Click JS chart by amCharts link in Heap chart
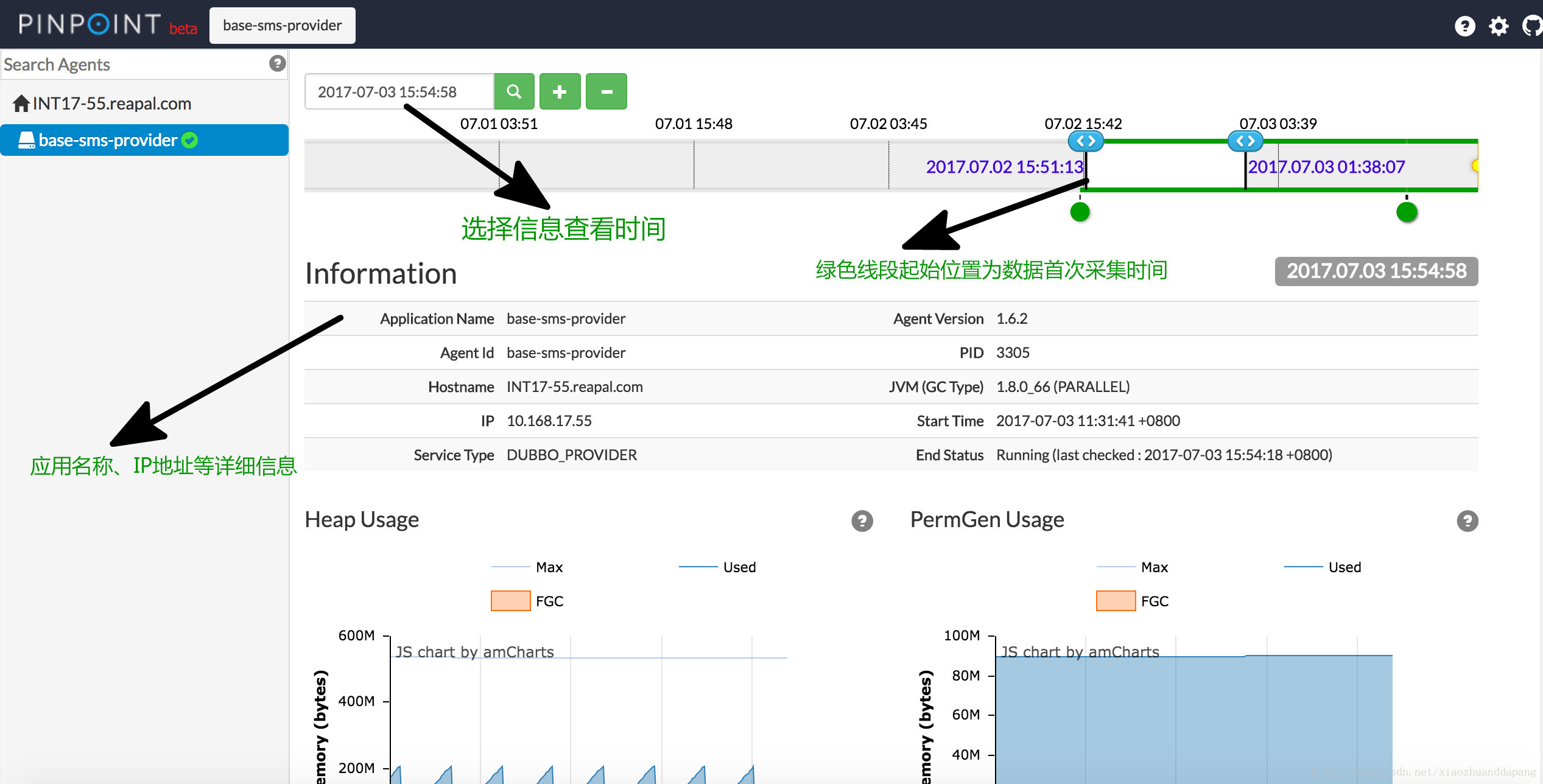This screenshot has height=784, width=1543. (475, 652)
